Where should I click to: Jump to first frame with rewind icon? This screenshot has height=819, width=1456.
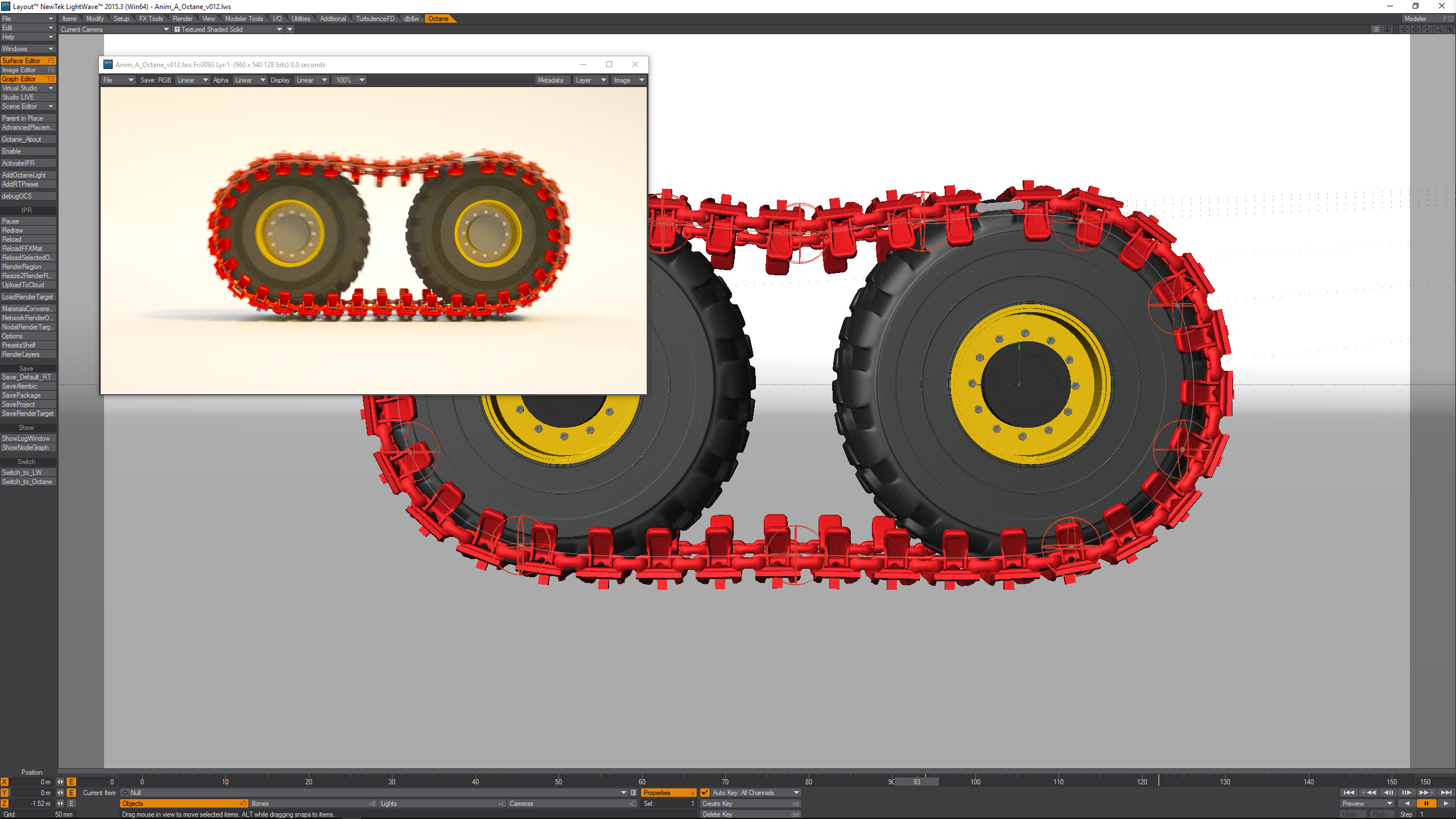[1349, 792]
